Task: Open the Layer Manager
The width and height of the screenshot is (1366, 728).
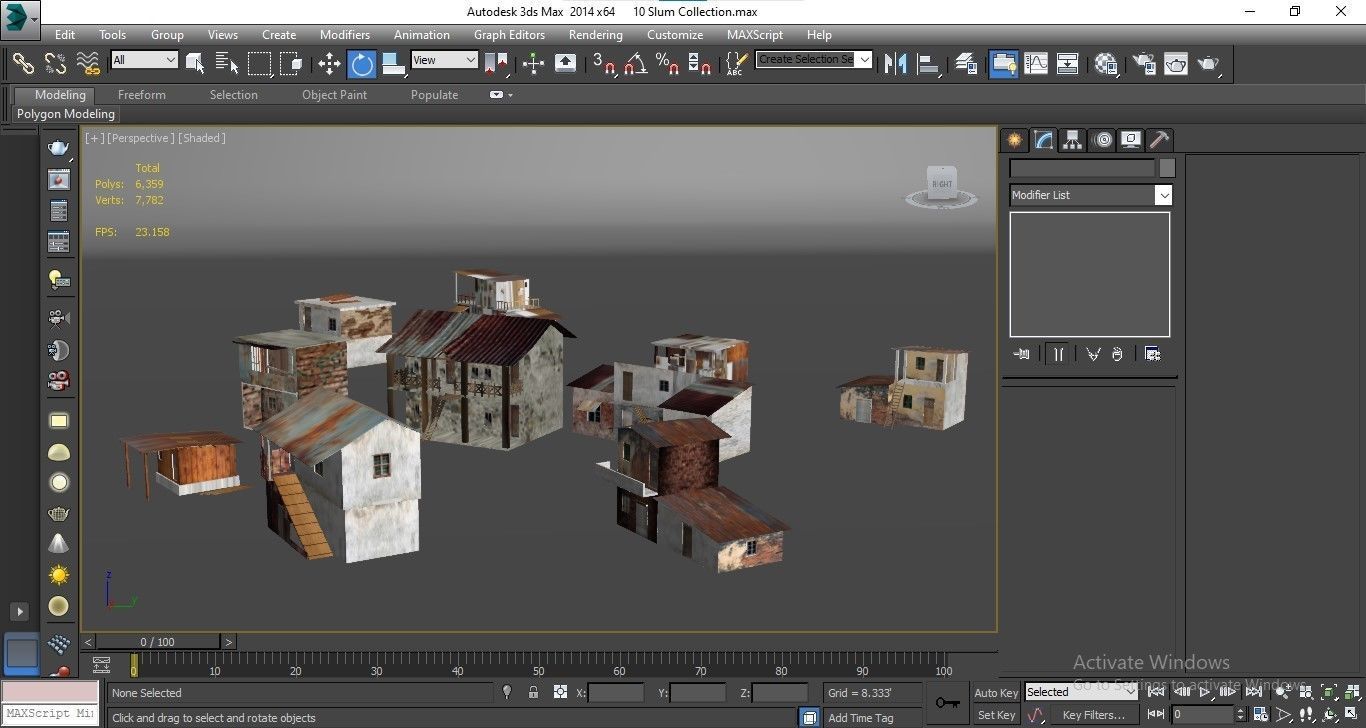Action: 966,63
